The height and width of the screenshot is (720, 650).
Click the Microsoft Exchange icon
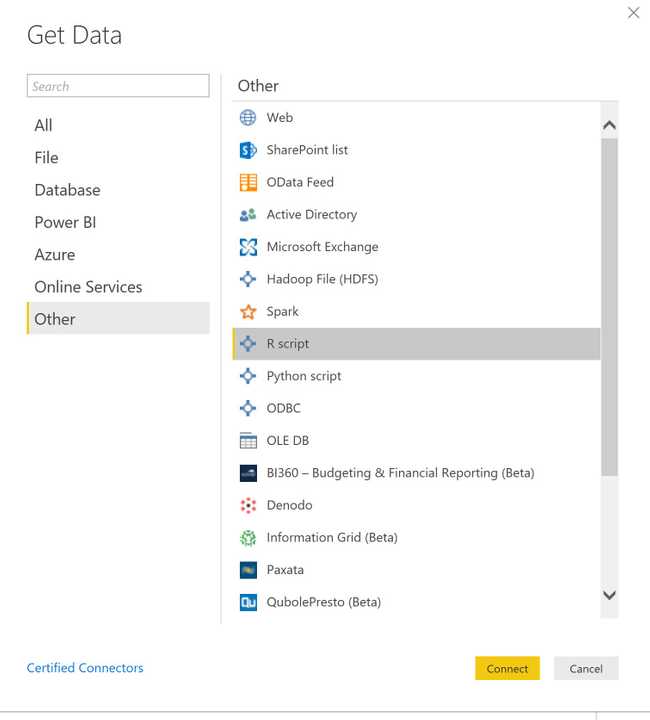248,247
